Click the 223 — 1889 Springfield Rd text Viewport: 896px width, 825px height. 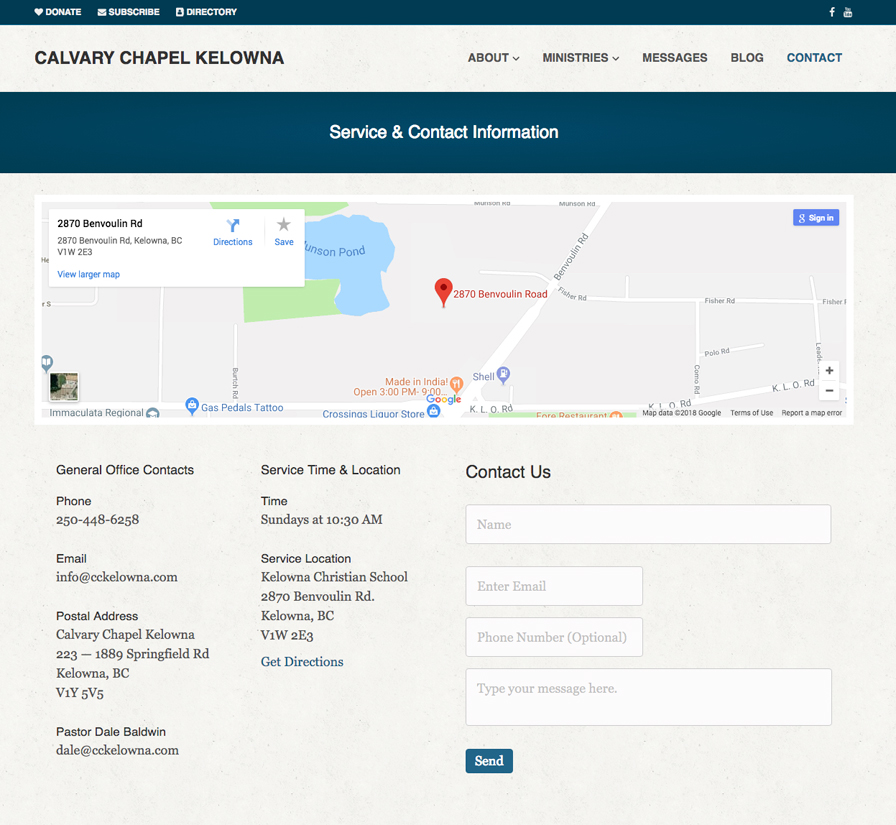click(133, 654)
